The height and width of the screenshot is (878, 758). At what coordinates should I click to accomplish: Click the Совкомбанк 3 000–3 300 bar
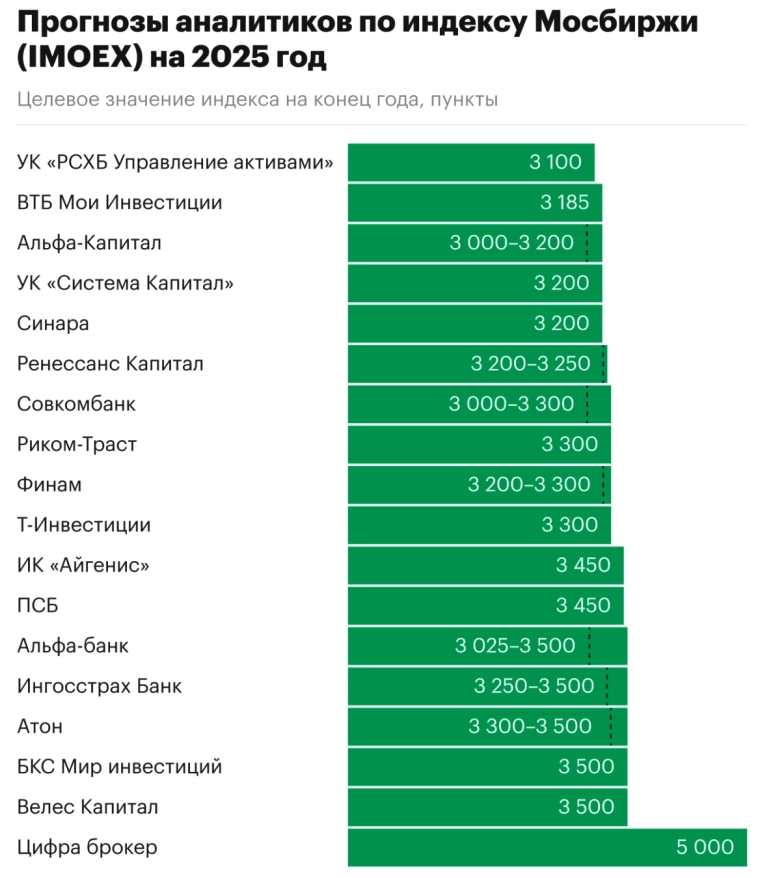[x=479, y=404]
